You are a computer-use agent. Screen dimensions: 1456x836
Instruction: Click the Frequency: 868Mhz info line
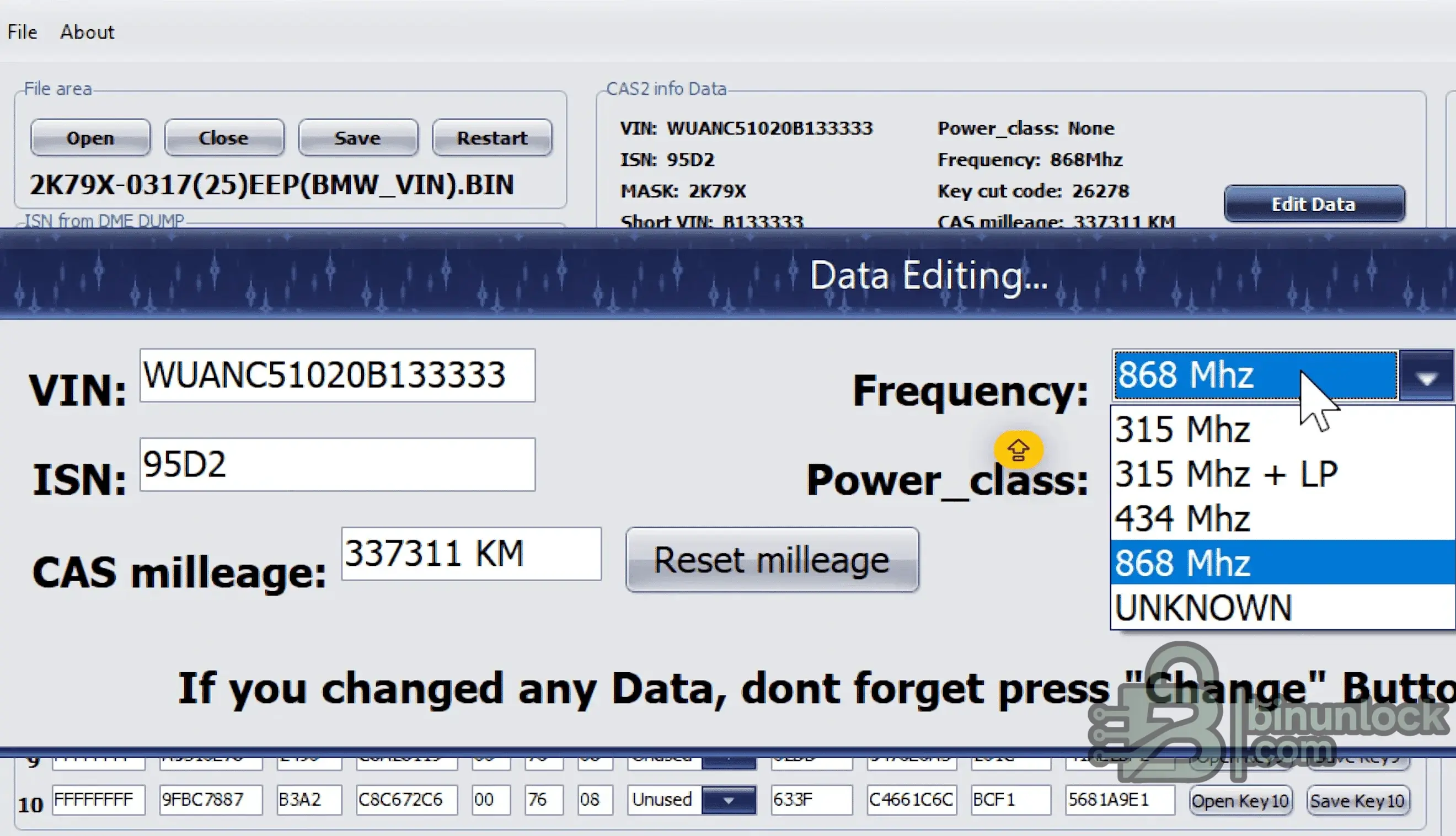pos(1030,159)
